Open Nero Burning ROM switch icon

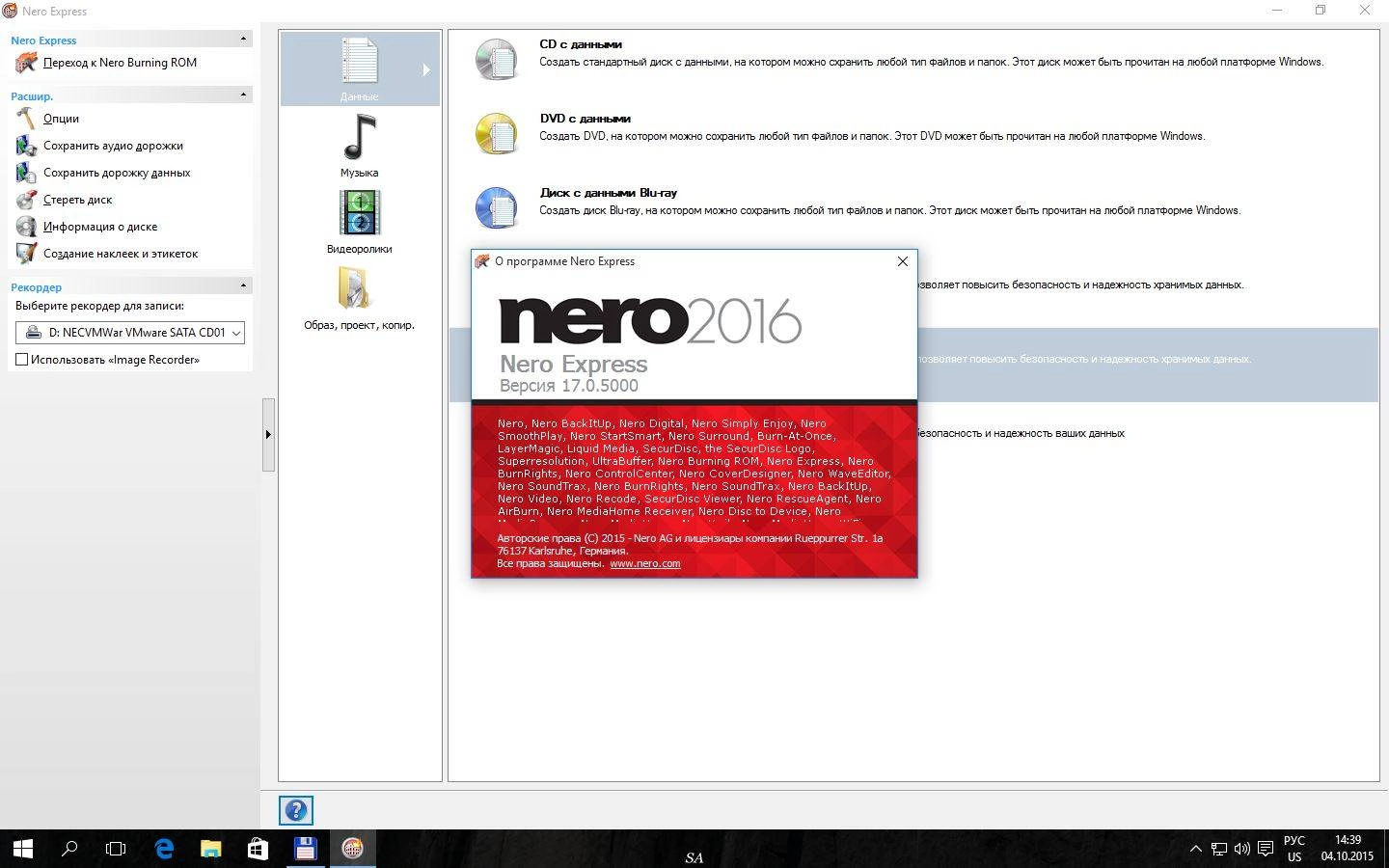(x=26, y=63)
